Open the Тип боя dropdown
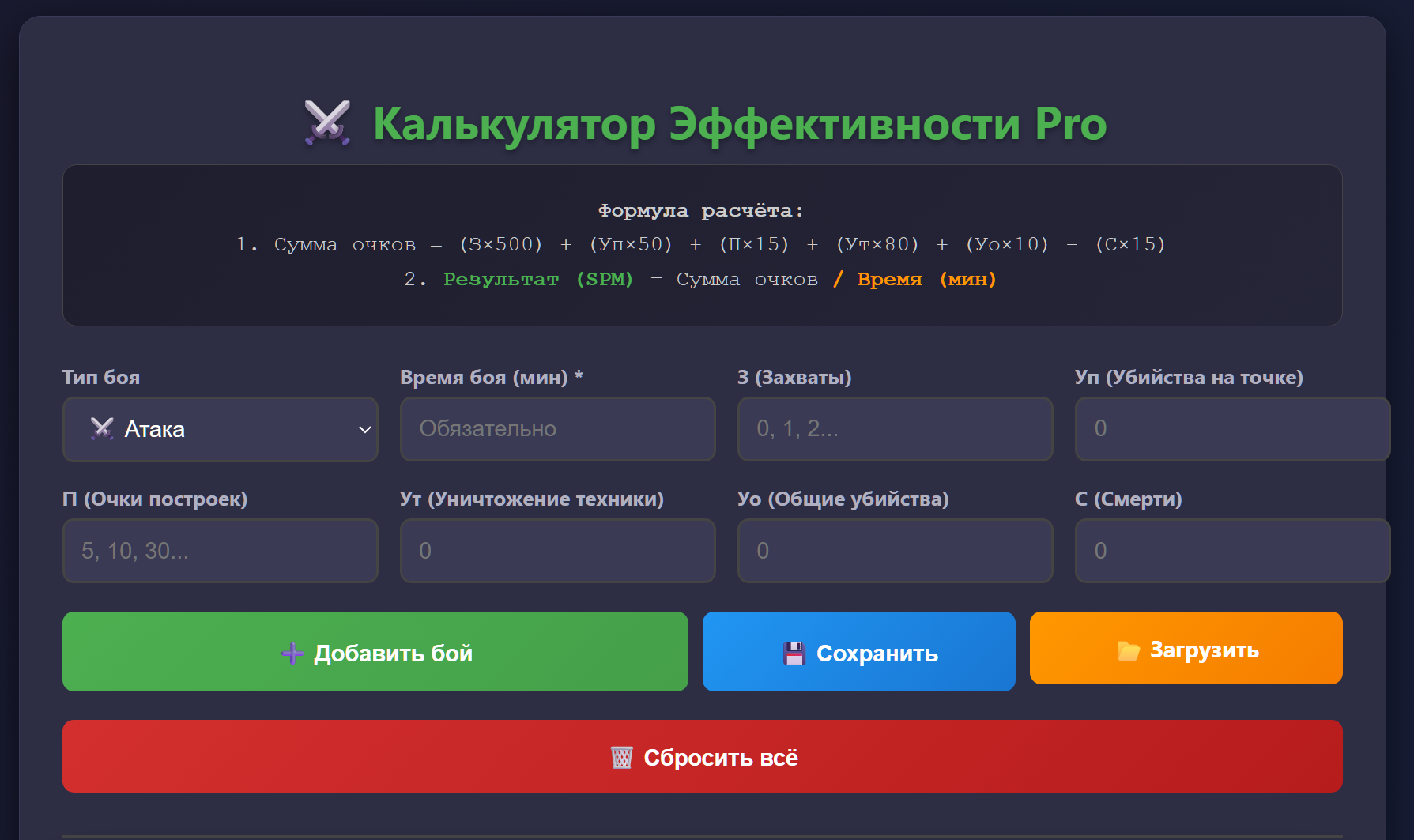The height and width of the screenshot is (840, 1414). click(x=220, y=429)
